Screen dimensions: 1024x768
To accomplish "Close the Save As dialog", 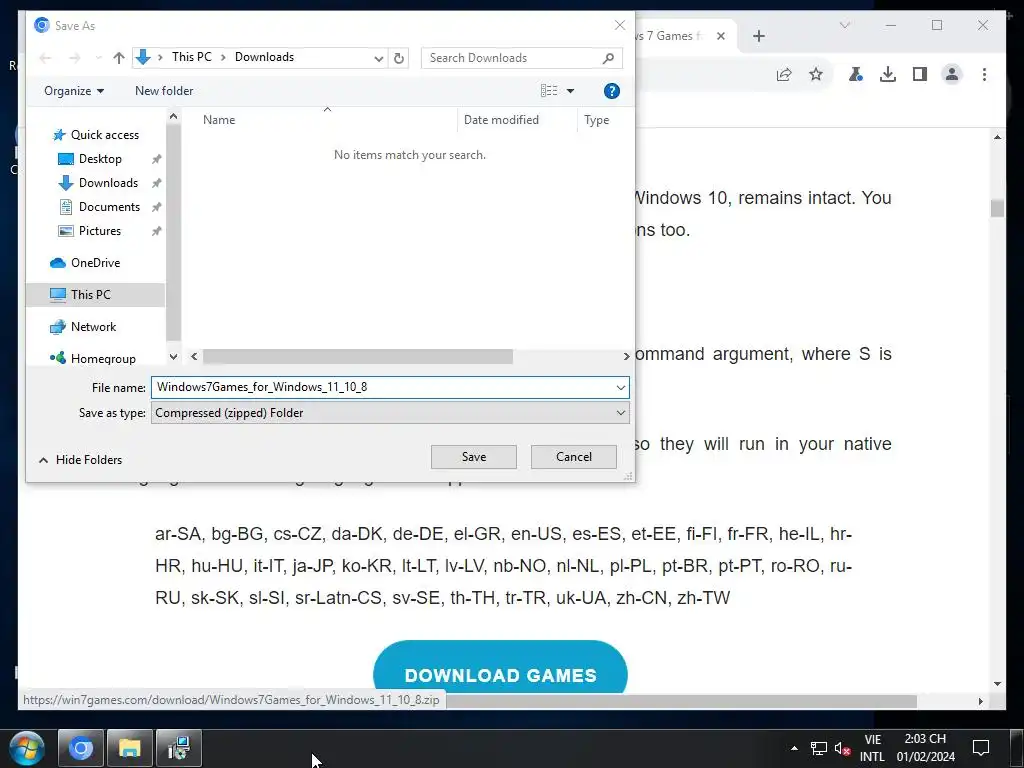I will pos(620,25).
